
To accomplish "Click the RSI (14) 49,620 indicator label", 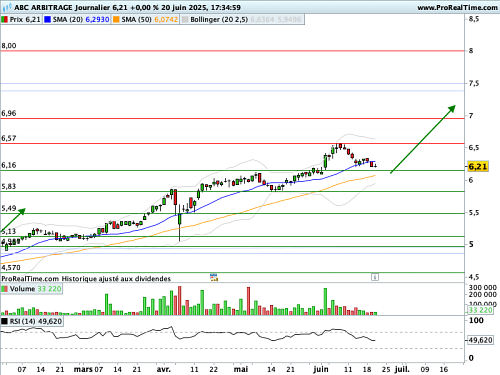I will (x=36, y=321).
